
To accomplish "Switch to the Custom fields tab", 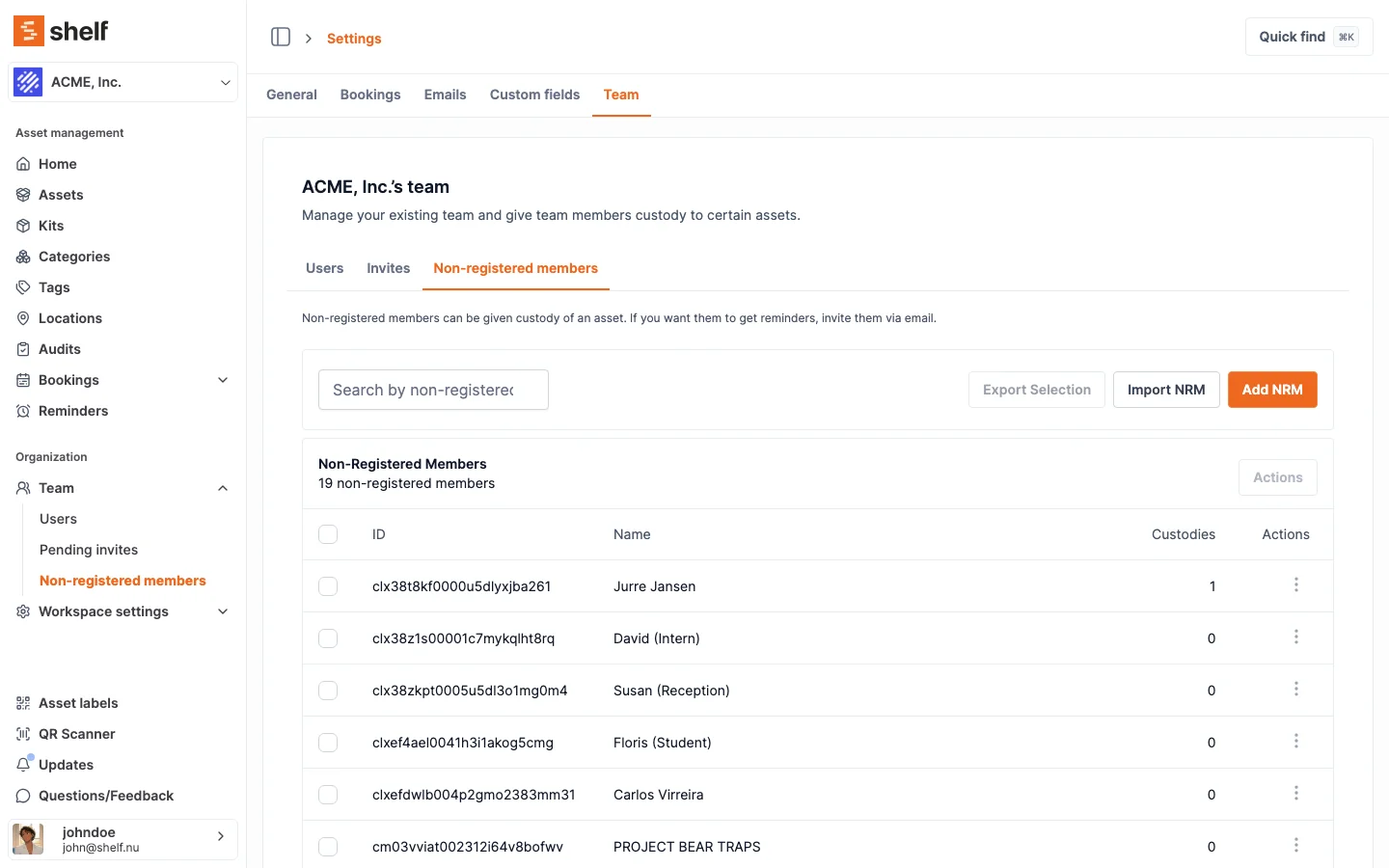I will coord(534,95).
